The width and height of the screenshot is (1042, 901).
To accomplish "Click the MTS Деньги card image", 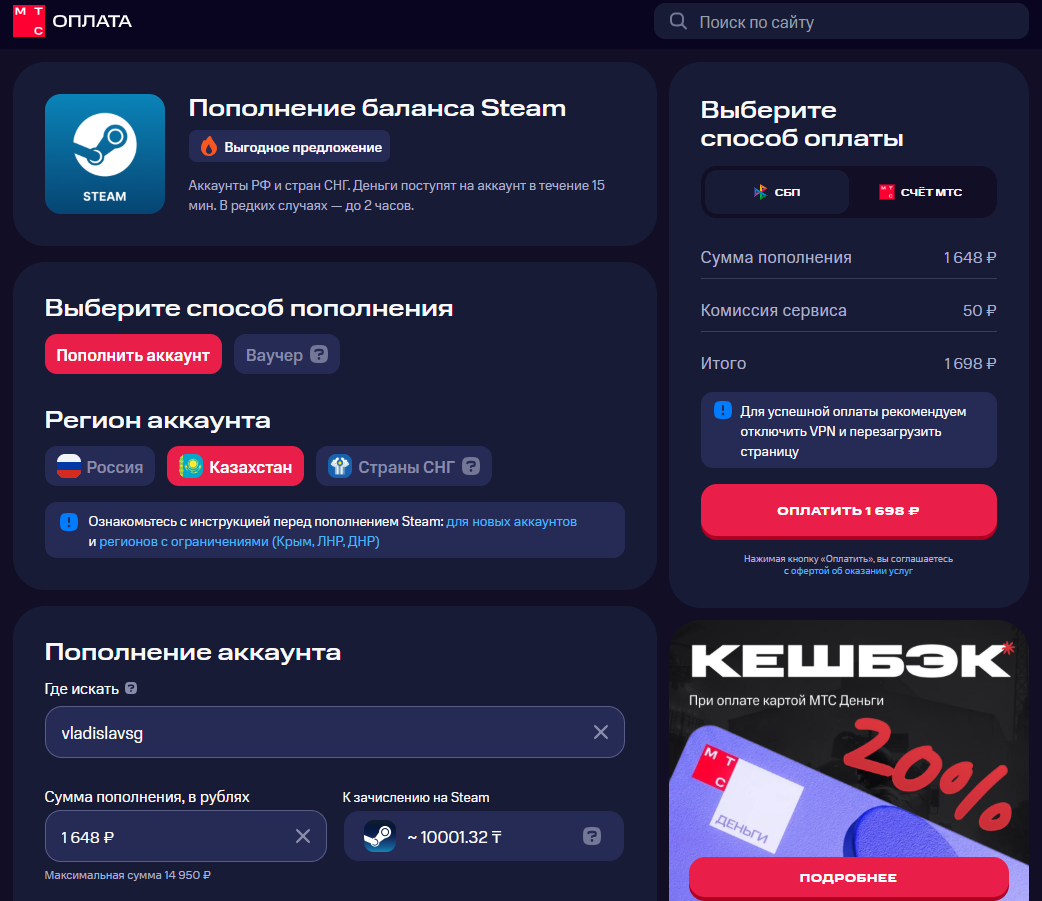I will pyautogui.click(x=849, y=791).
